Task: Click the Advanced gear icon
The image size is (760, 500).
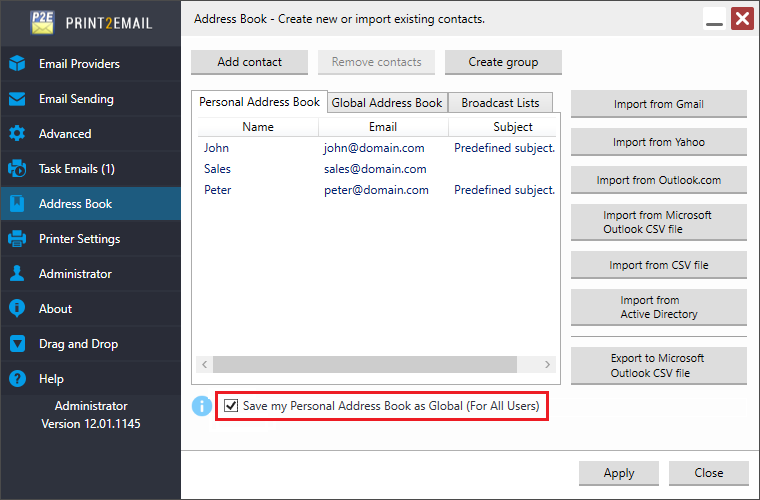Action: pyautogui.click(x=17, y=134)
